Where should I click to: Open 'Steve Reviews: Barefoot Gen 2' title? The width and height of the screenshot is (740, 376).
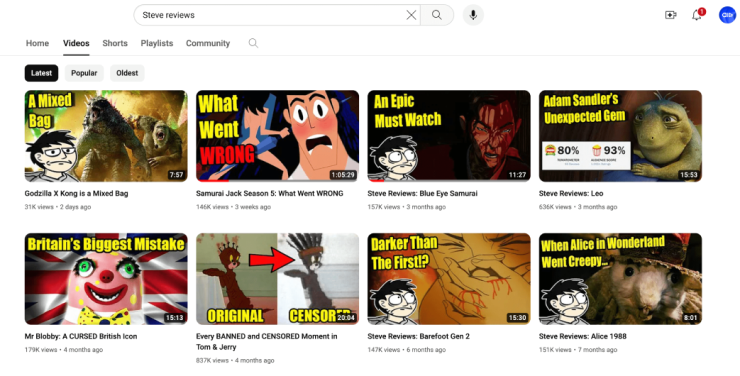pyautogui.click(x=419, y=336)
